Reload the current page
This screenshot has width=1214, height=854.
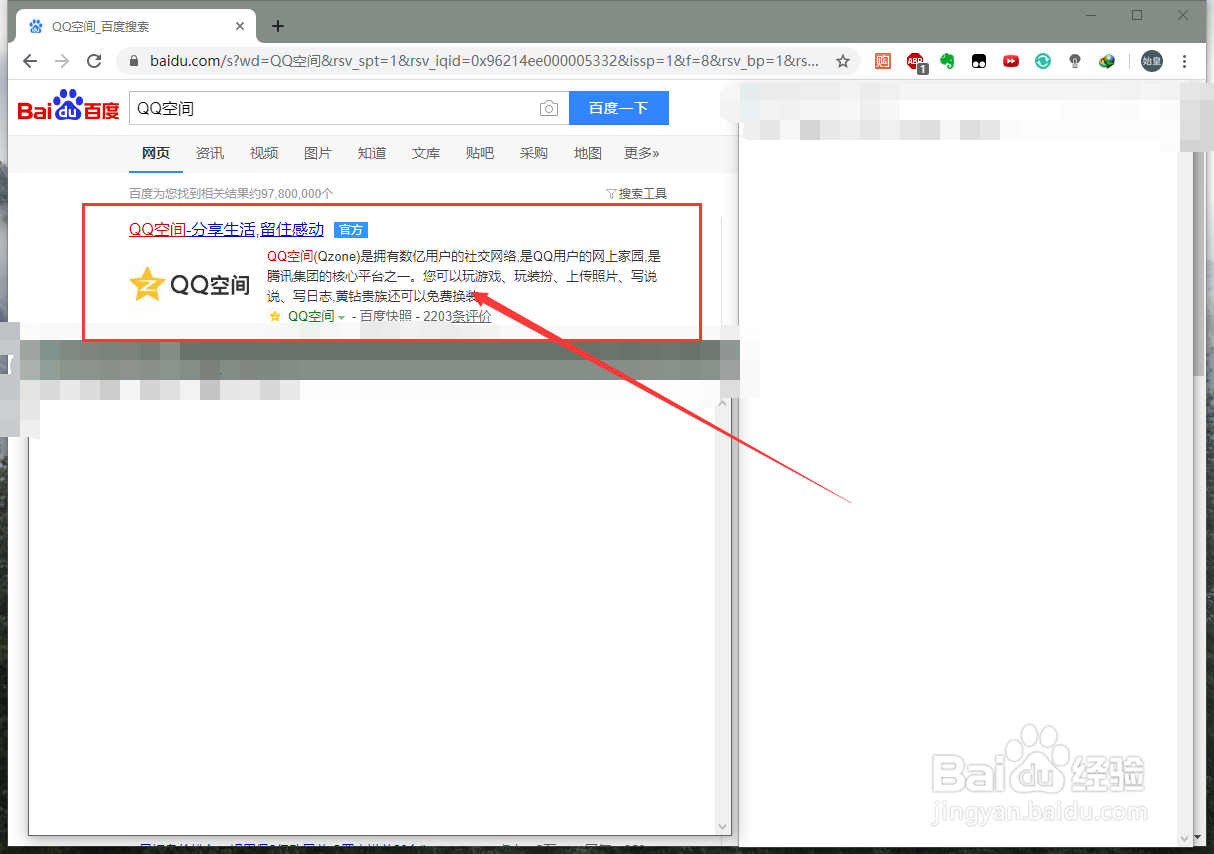pyautogui.click(x=94, y=61)
